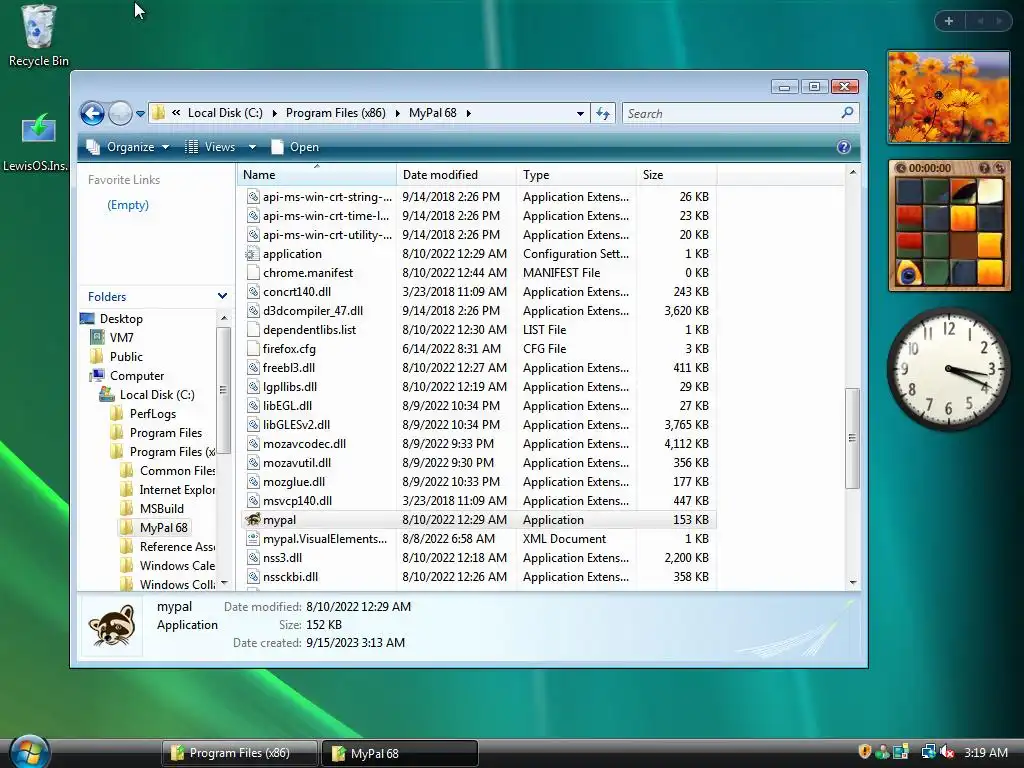Select Computer in the folder tree
The image size is (1024, 768).
click(x=136, y=376)
